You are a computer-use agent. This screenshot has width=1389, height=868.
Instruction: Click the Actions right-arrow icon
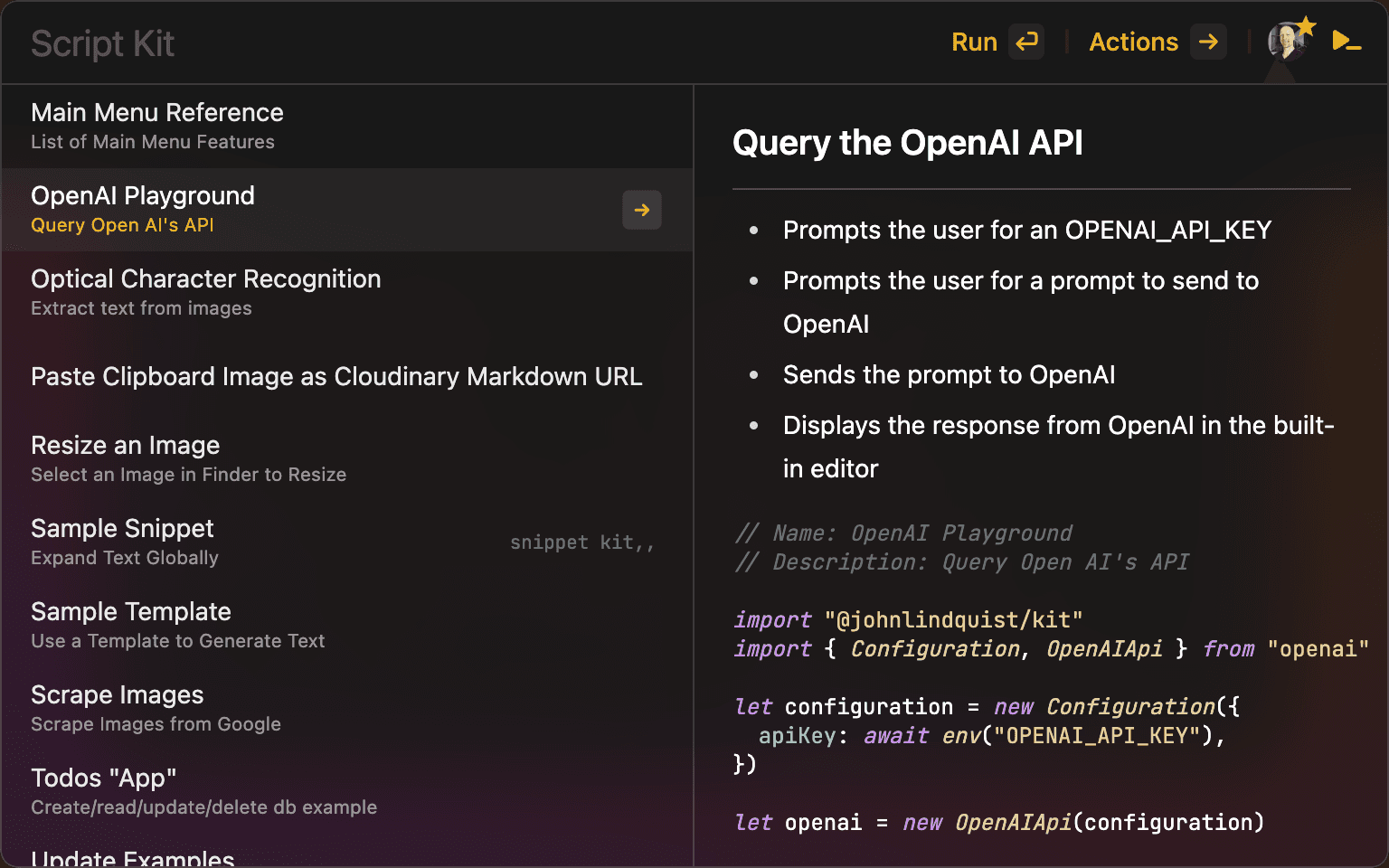point(1208,42)
